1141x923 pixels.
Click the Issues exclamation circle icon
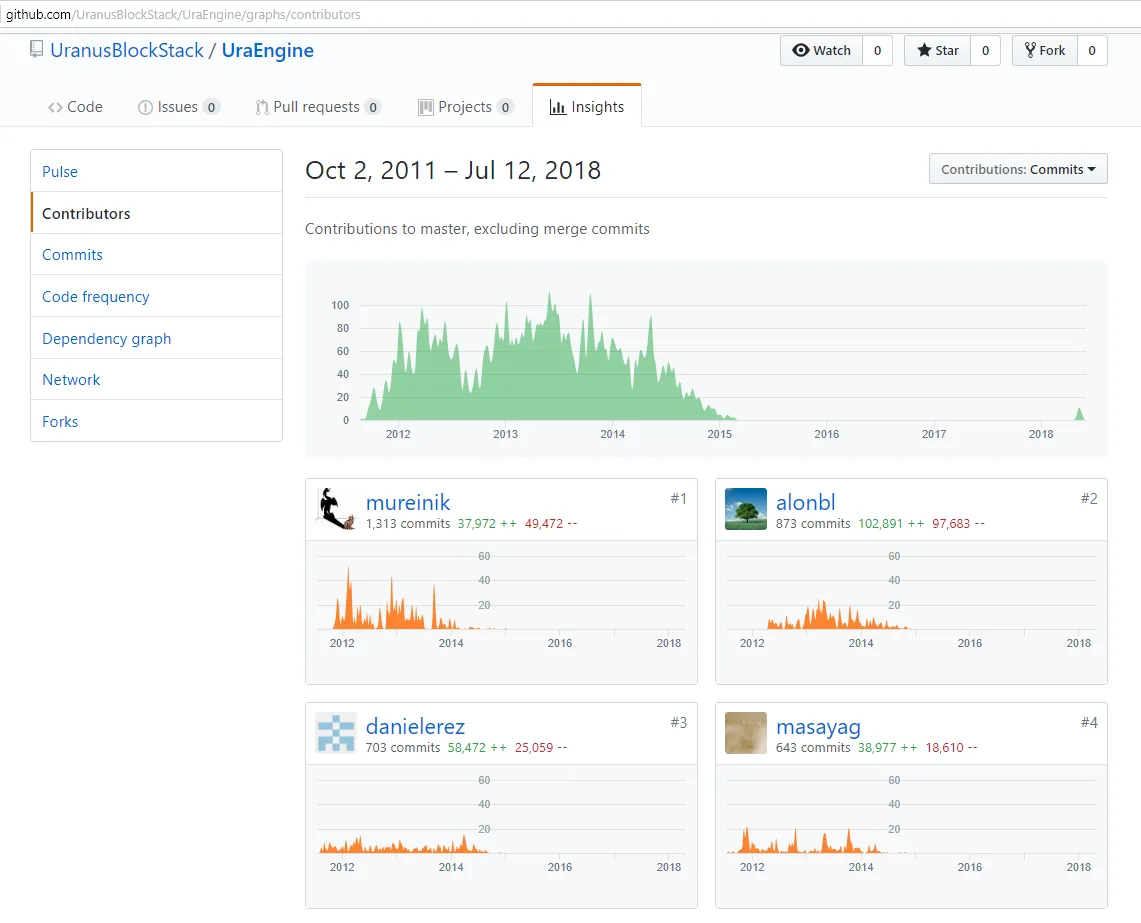pos(145,107)
